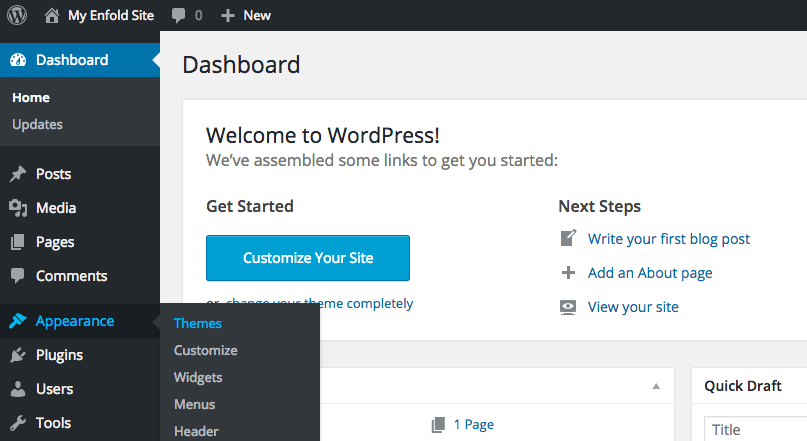Click the monitor icon beside View your site

coord(568,307)
